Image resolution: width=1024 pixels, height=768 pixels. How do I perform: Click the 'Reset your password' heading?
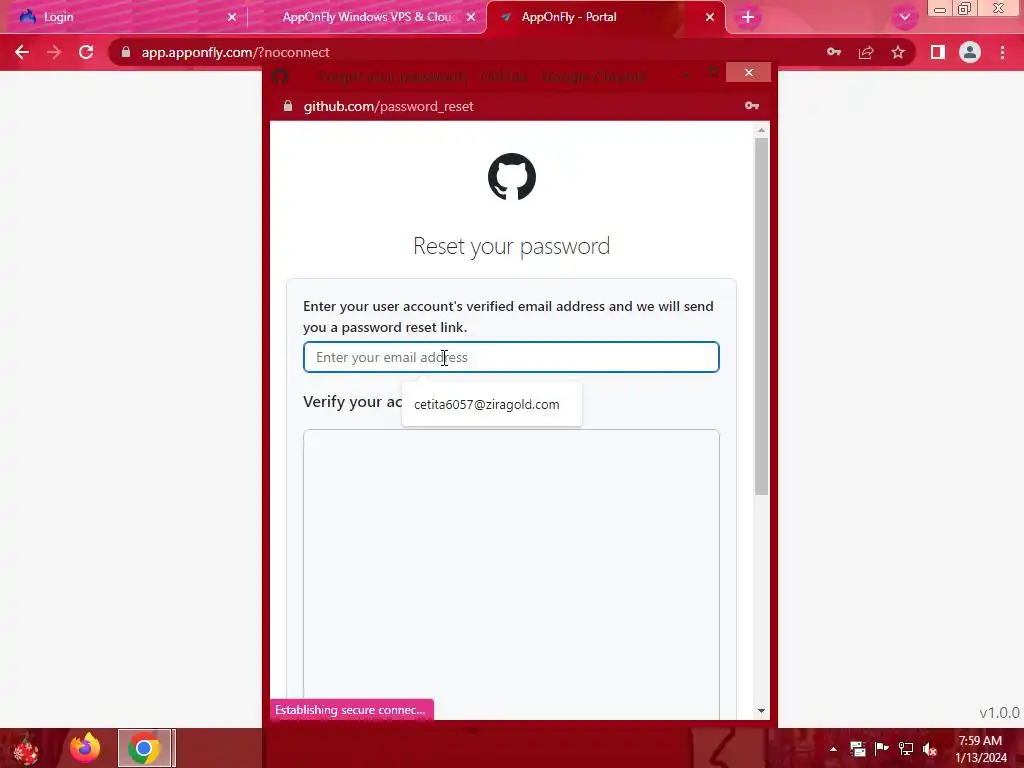click(x=511, y=246)
